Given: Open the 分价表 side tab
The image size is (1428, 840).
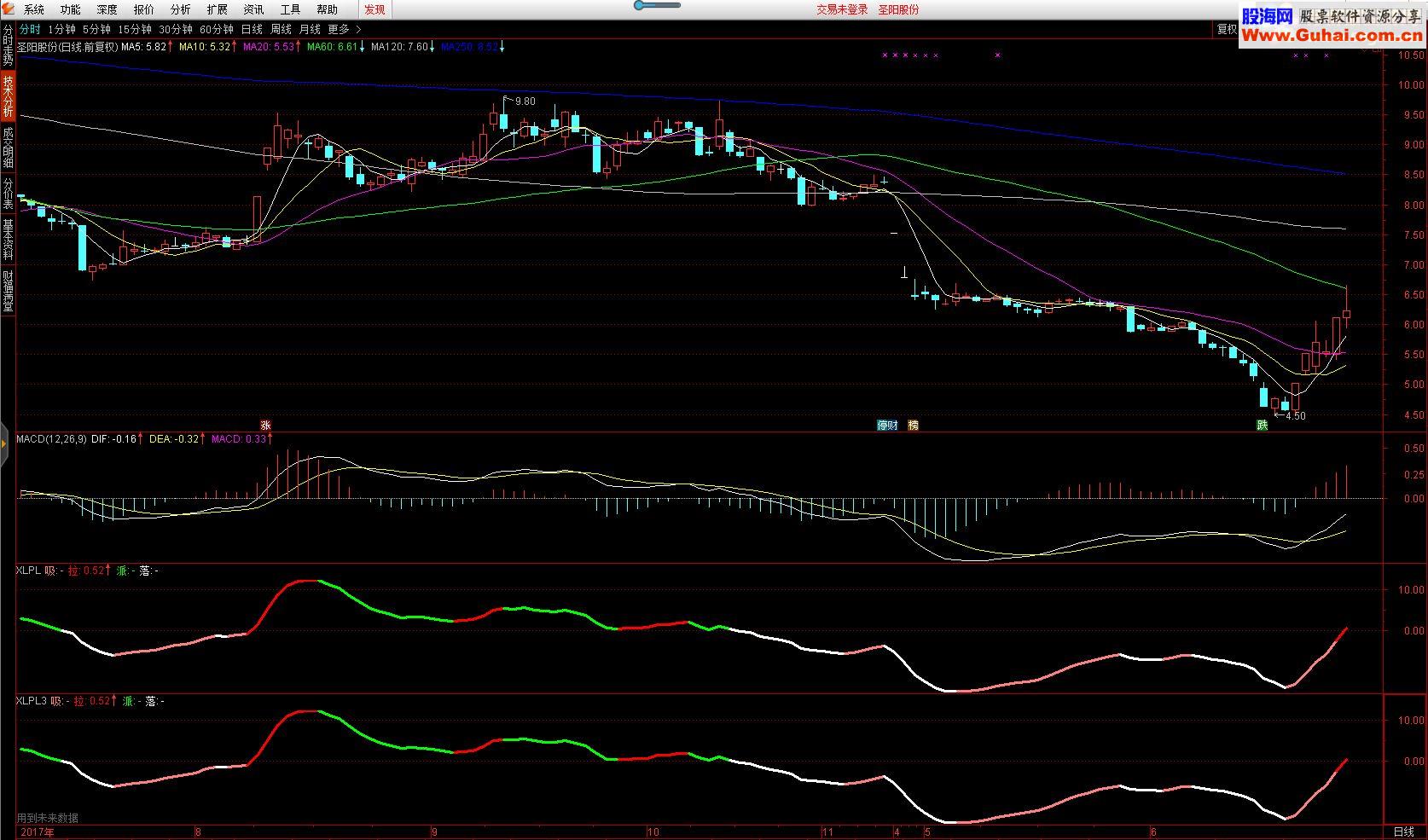Looking at the screenshot, I should coord(8,194).
